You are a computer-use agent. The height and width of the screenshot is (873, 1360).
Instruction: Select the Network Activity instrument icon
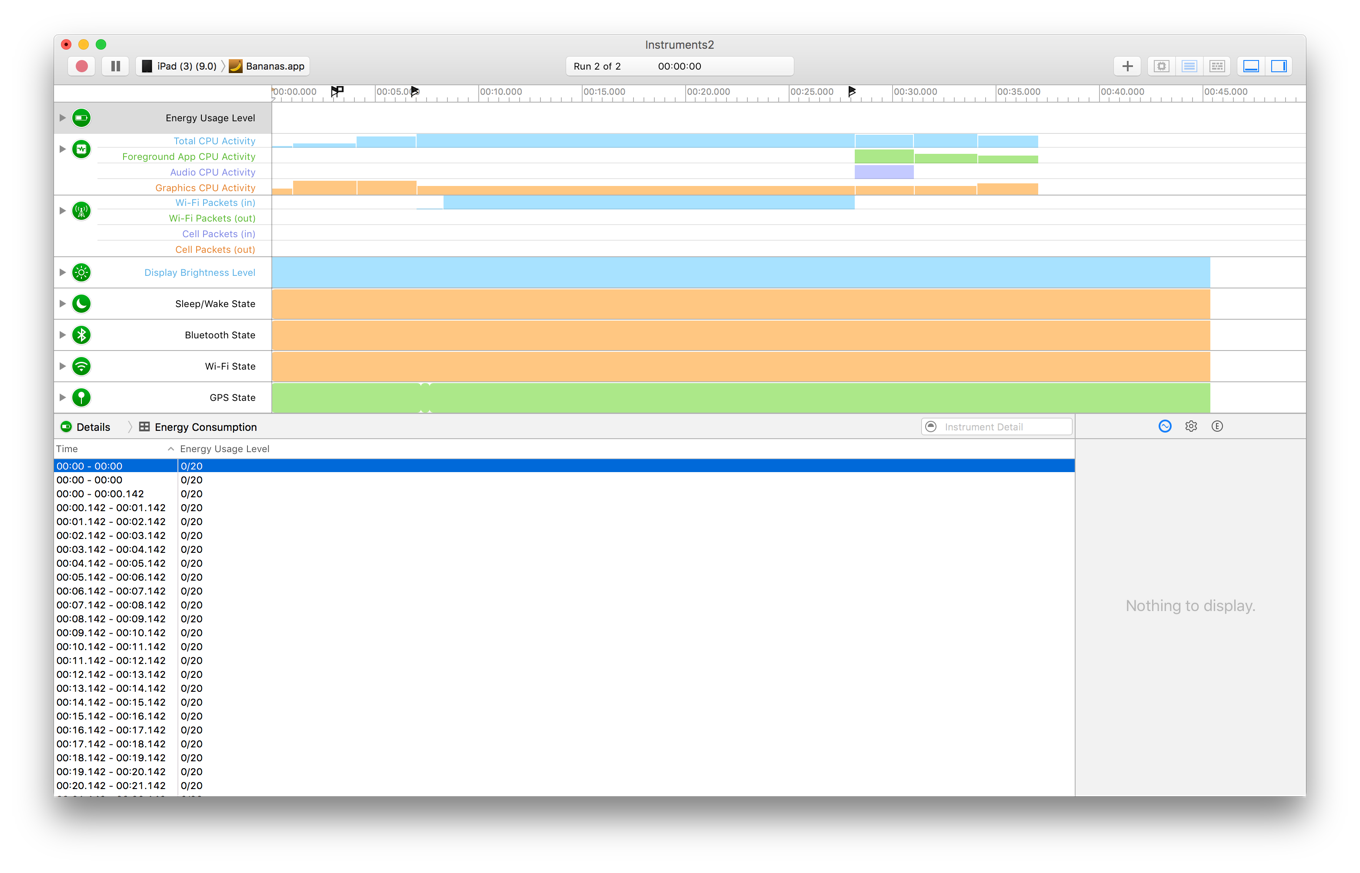pos(81,210)
